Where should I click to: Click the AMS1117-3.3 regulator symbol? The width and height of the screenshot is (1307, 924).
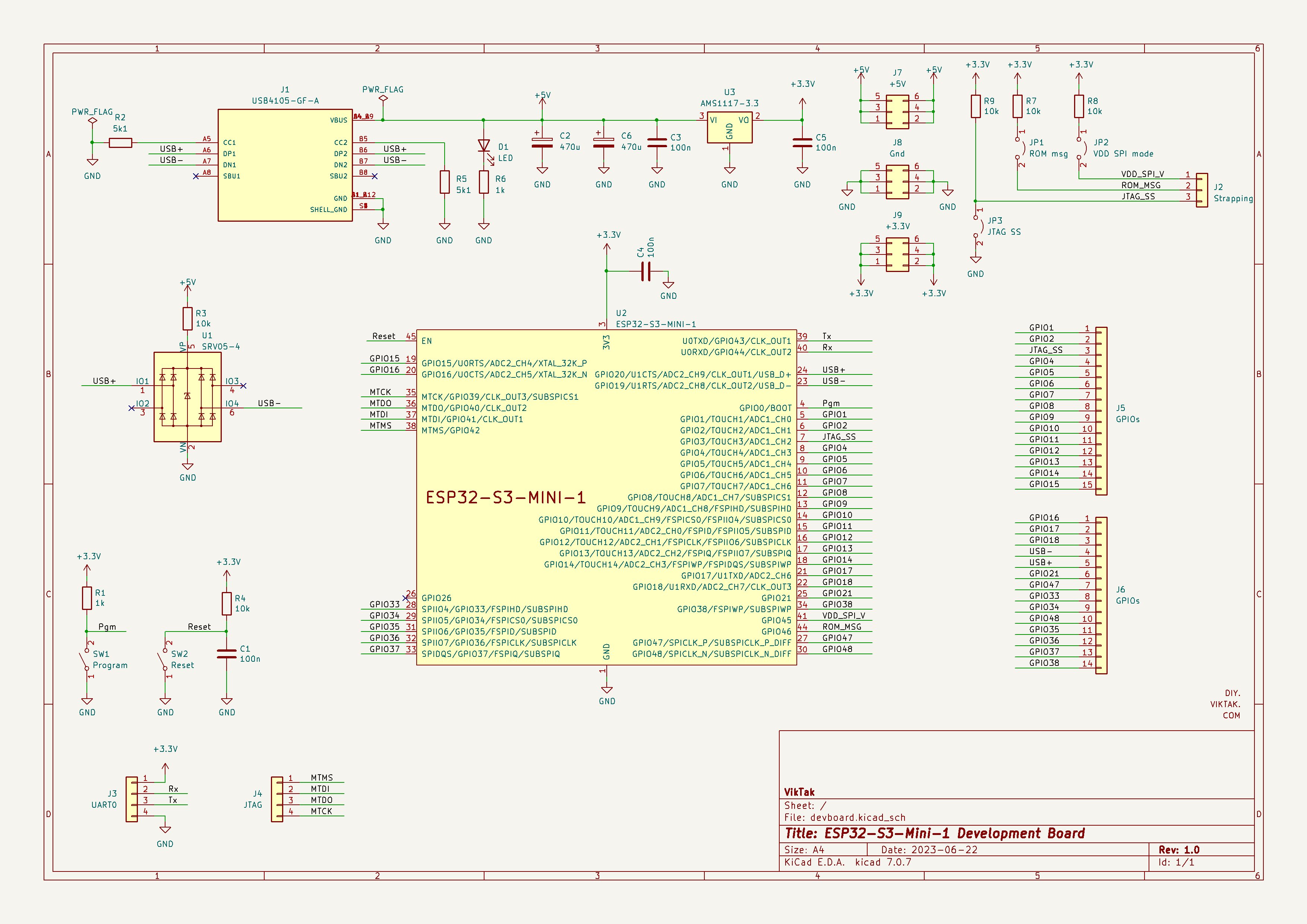pos(729,127)
